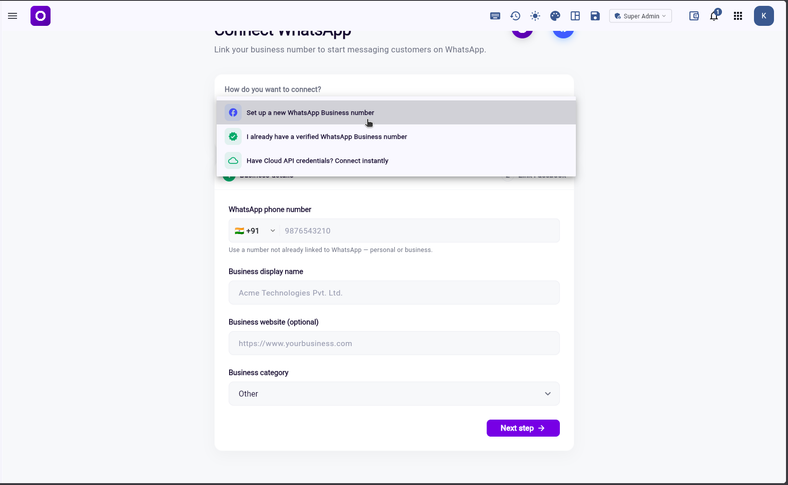The width and height of the screenshot is (788, 485).
Task: Open the apps grid launcher
Action: 738,16
